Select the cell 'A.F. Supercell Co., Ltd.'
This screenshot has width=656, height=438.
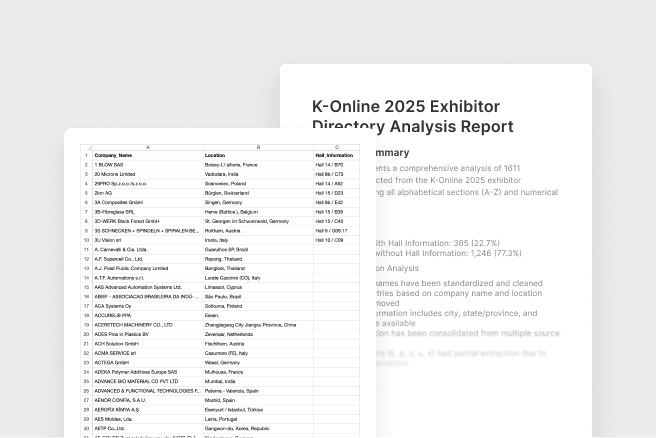coord(148,259)
